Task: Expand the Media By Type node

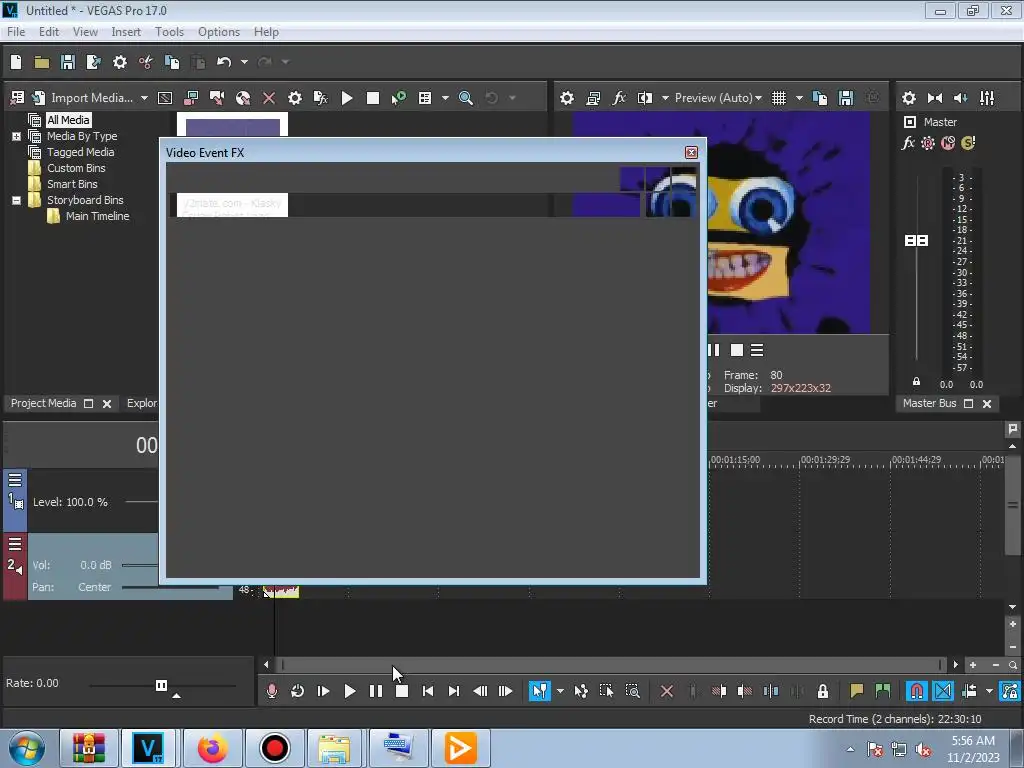Action: pyautogui.click(x=16, y=136)
